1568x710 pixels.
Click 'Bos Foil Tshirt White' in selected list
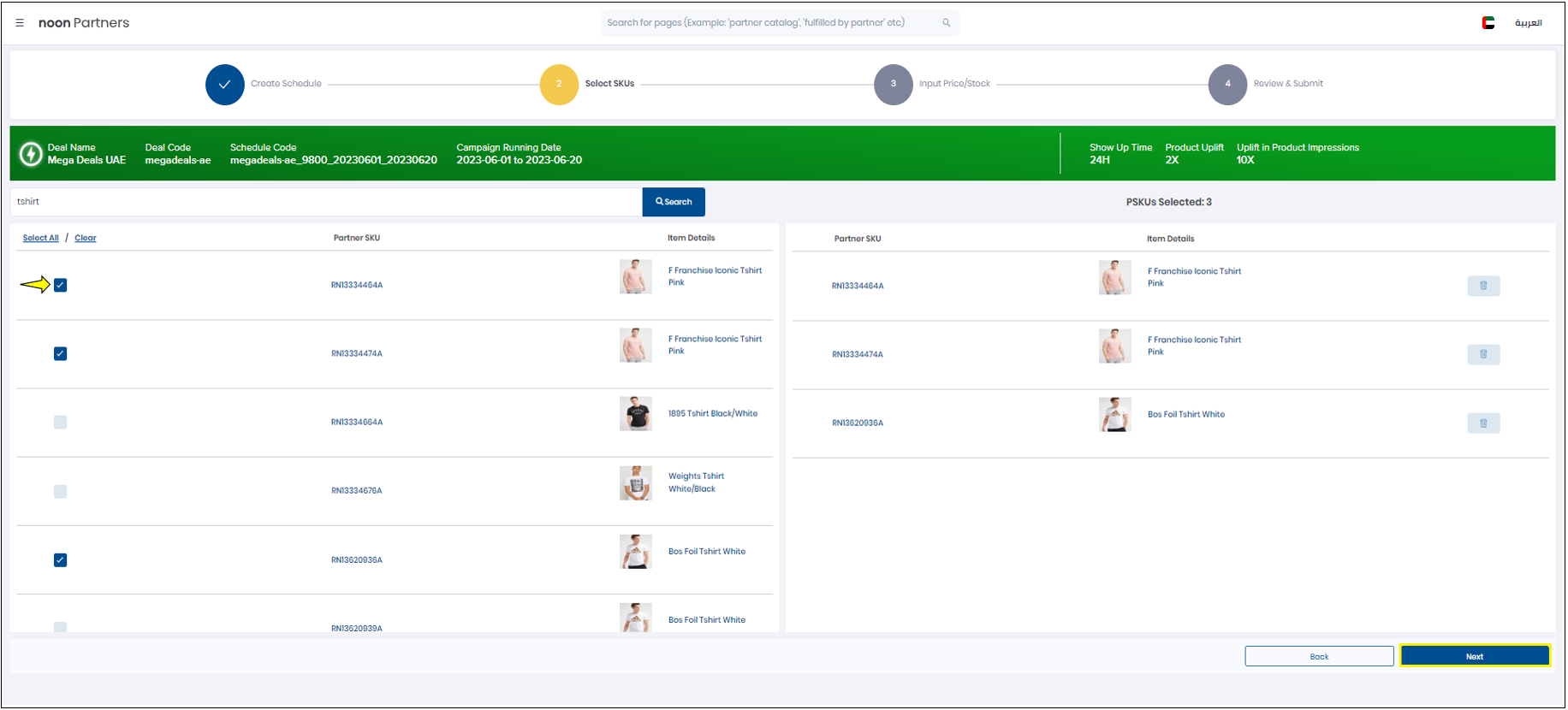pos(1186,415)
